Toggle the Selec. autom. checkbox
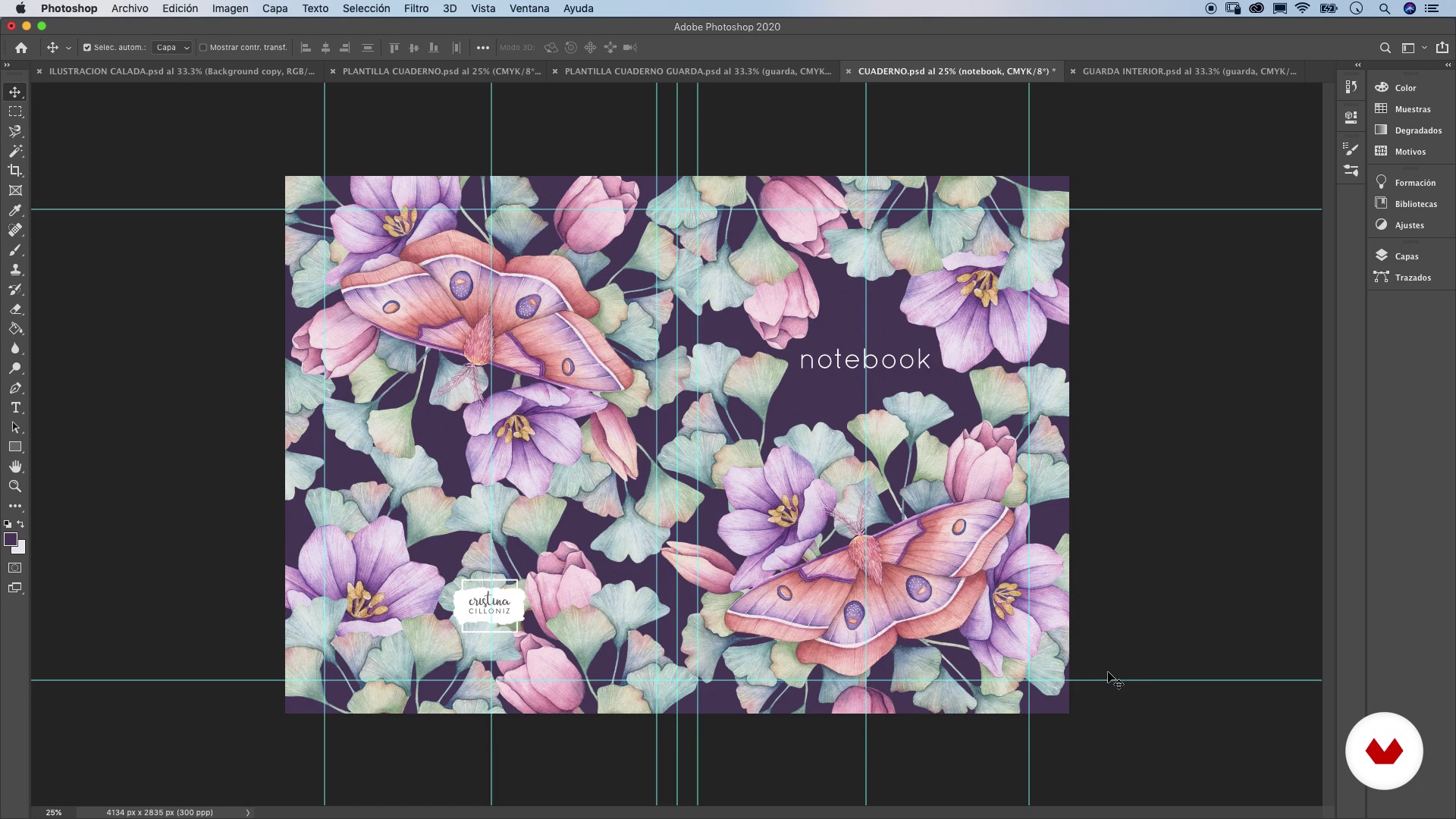Viewport: 1456px width, 819px height. [x=86, y=47]
